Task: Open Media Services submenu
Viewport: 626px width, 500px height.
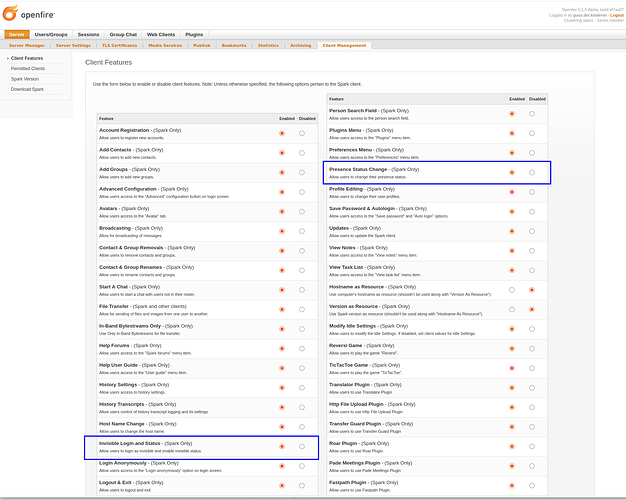Action: 165,46
